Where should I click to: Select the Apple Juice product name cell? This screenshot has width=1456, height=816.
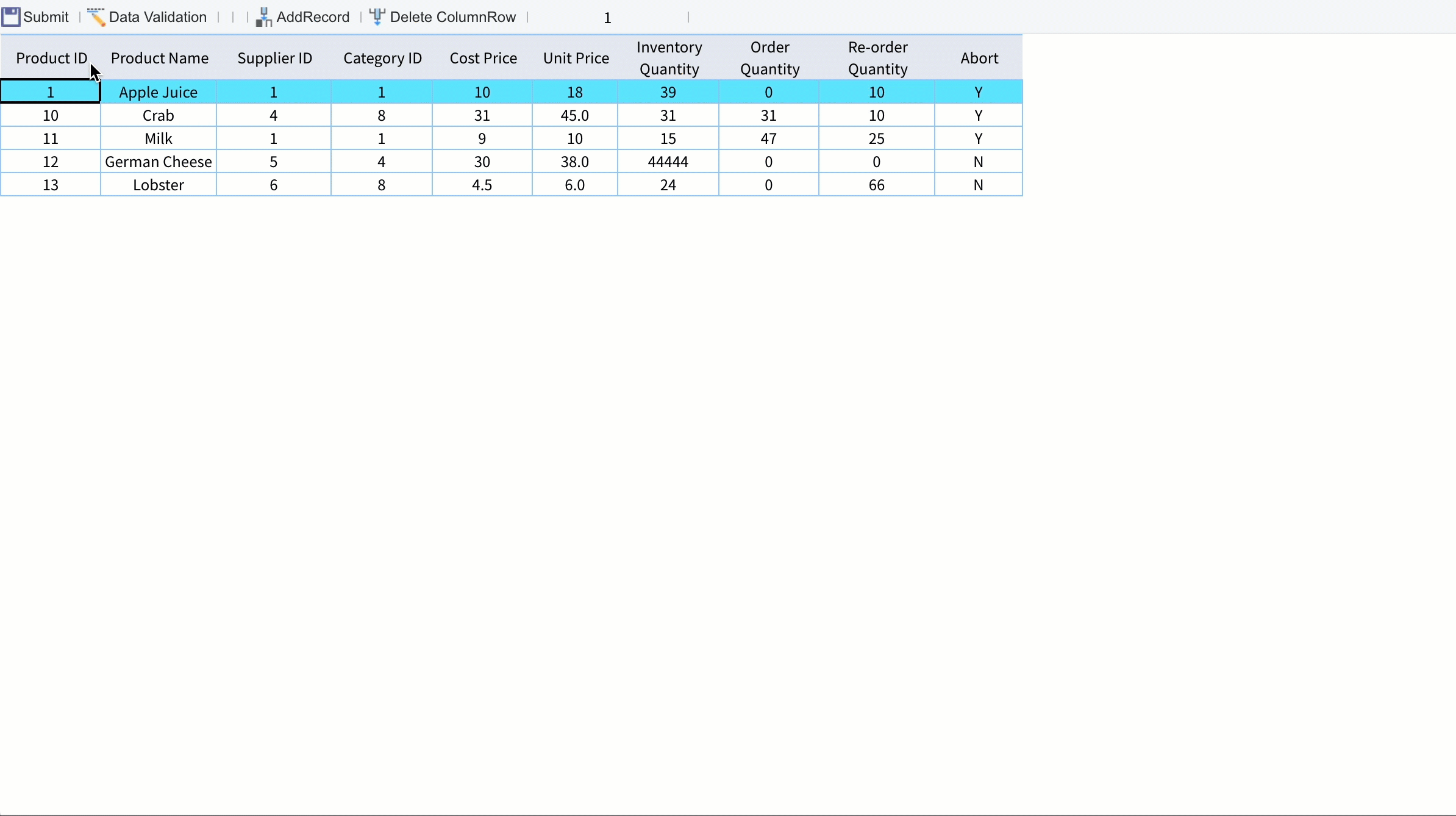point(159,92)
